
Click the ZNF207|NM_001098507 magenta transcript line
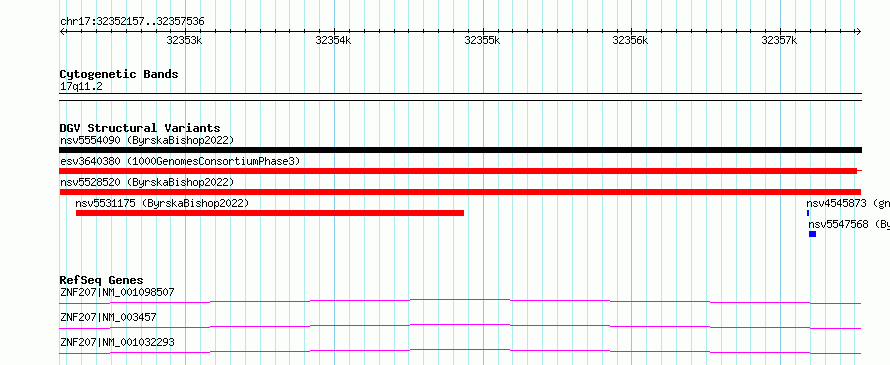pyautogui.click(x=460, y=301)
